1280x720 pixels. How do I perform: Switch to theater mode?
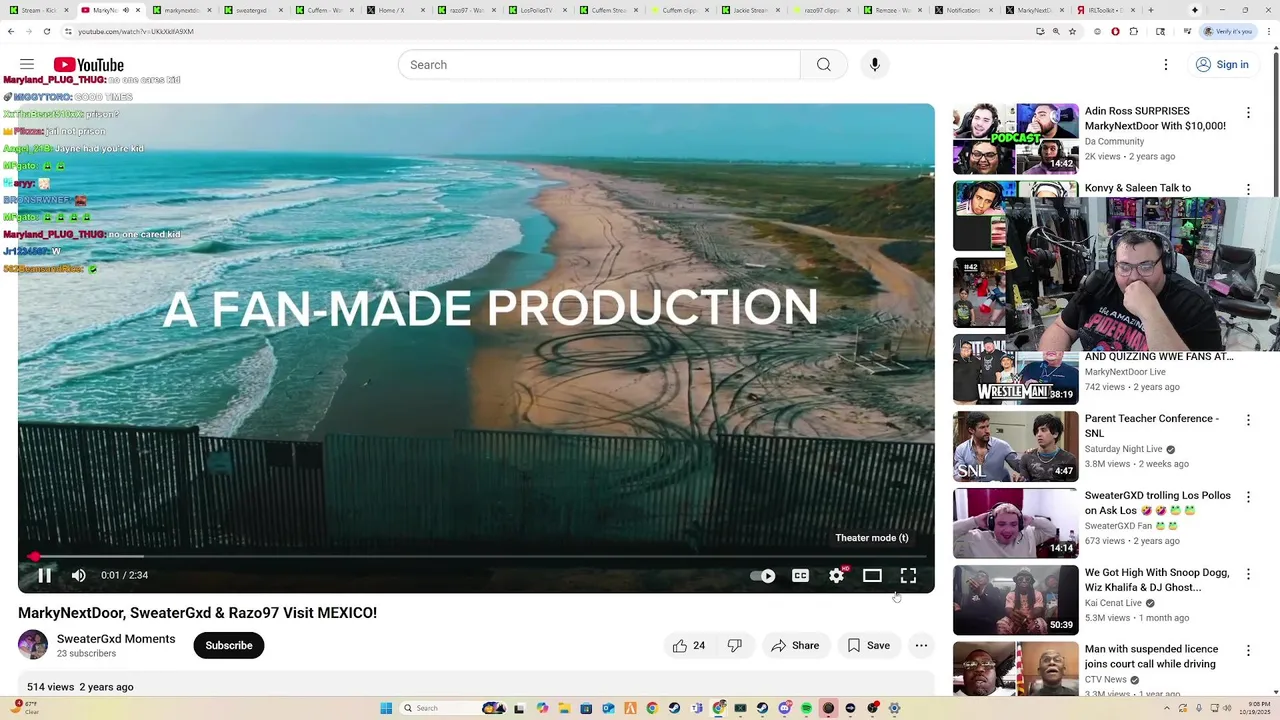point(872,576)
